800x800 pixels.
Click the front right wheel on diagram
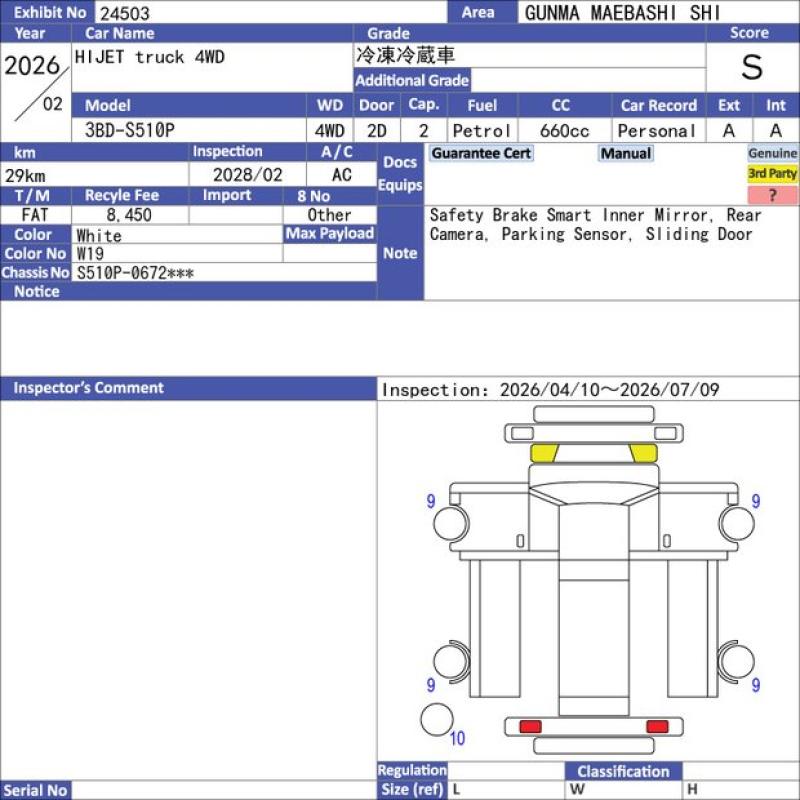point(737,523)
